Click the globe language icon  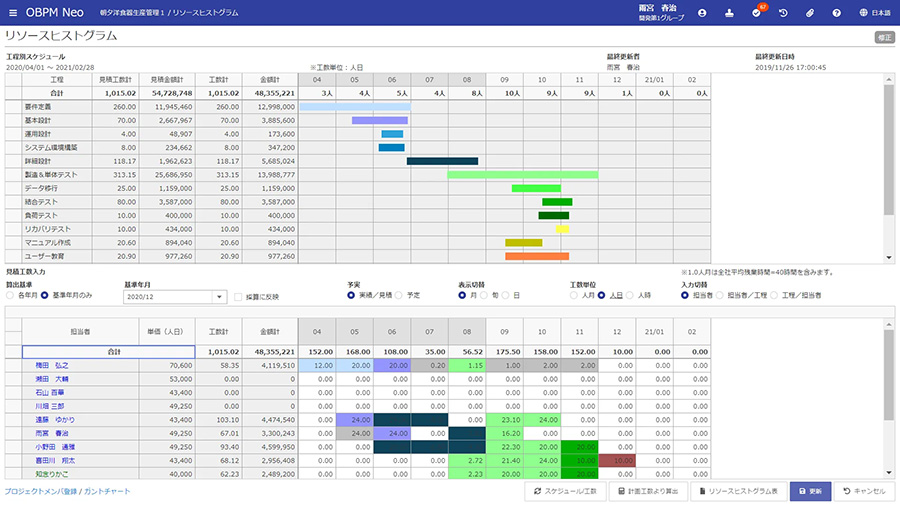(x=863, y=13)
